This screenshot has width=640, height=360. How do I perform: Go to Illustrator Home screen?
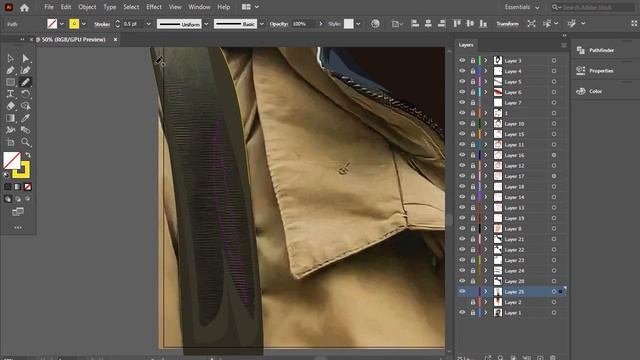(24, 7)
